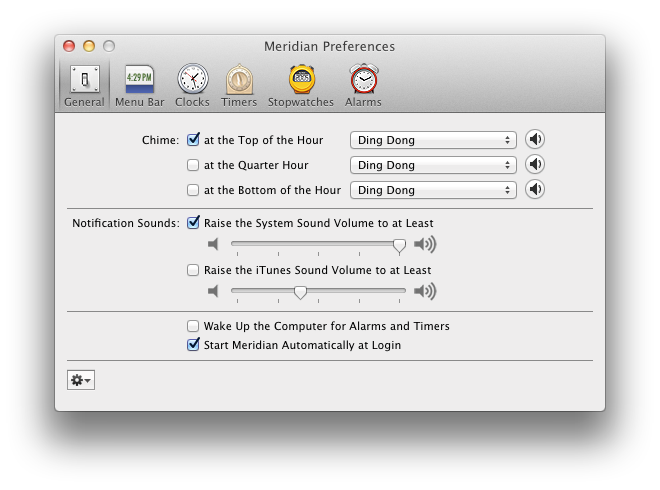Uncheck Start Meridian Automatically at Login
Image resolution: width=660 pixels, height=490 pixels.
tap(193, 344)
